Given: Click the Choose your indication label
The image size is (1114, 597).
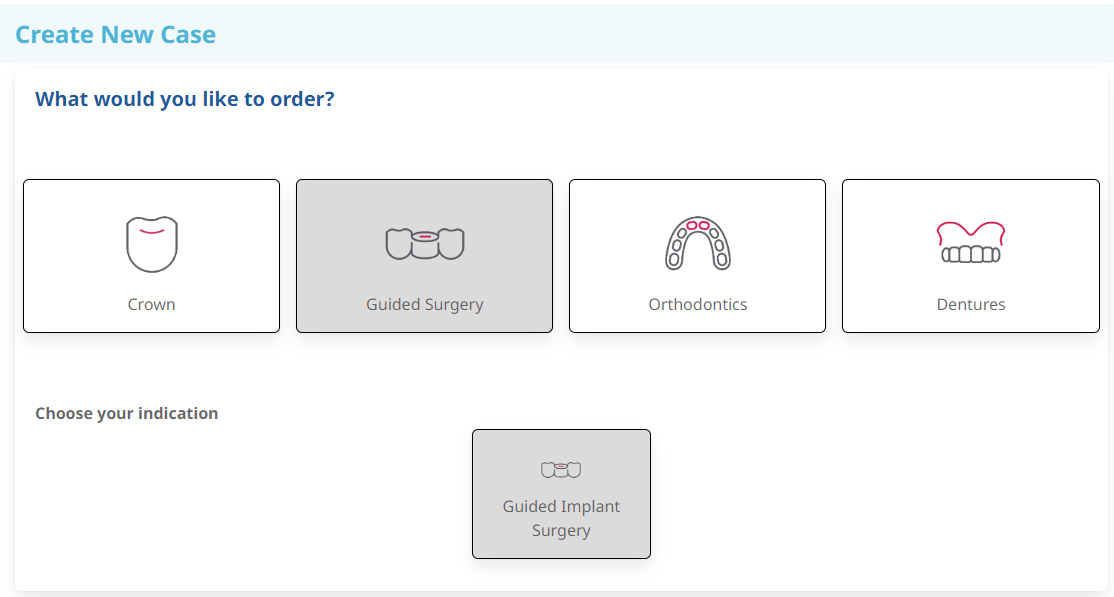Looking at the screenshot, I should [x=126, y=413].
